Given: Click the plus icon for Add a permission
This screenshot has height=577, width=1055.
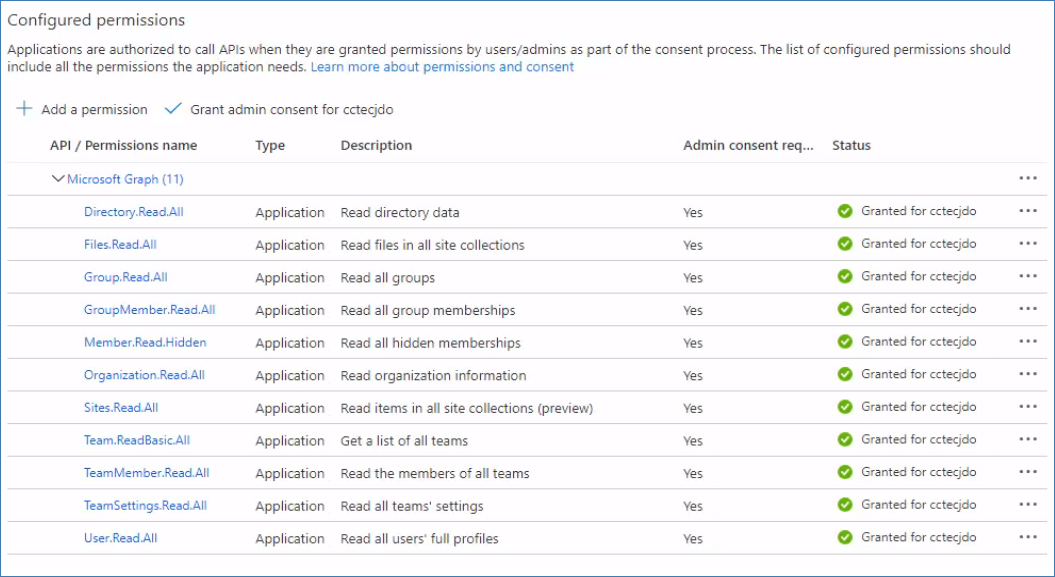Looking at the screenshot, I should (24, 108).
